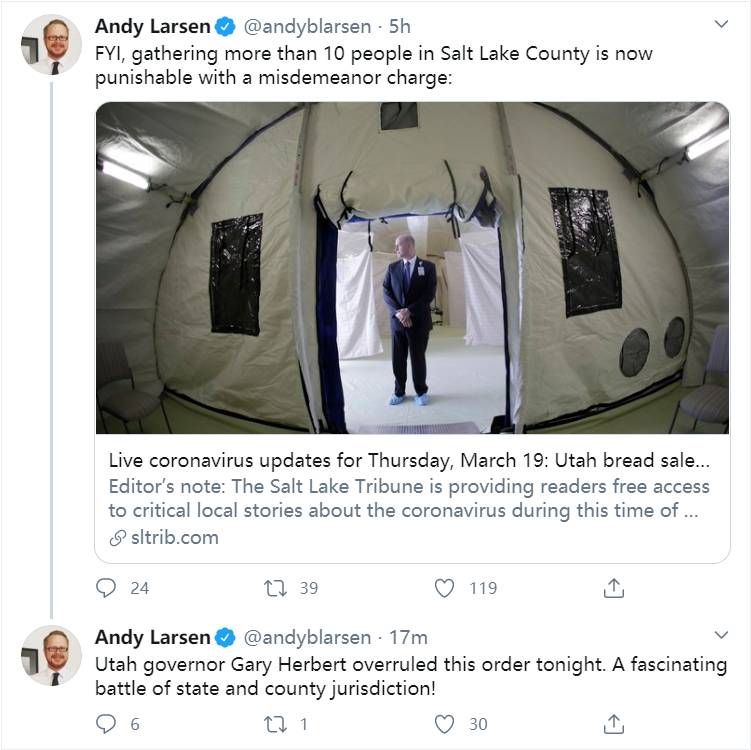The height and width of the screenshot is (750, 751).
Task: Expand the first tweet's options chevron
Action: point(720,23)
